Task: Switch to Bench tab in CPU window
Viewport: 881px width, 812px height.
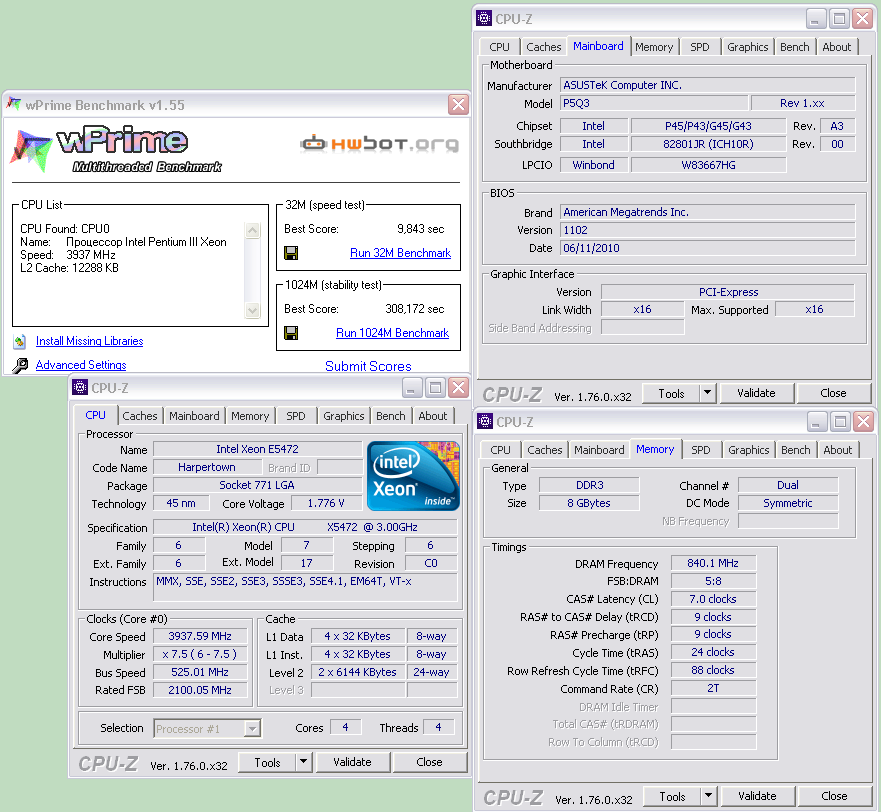Action: pyautogui.click(x=390, y=416)
